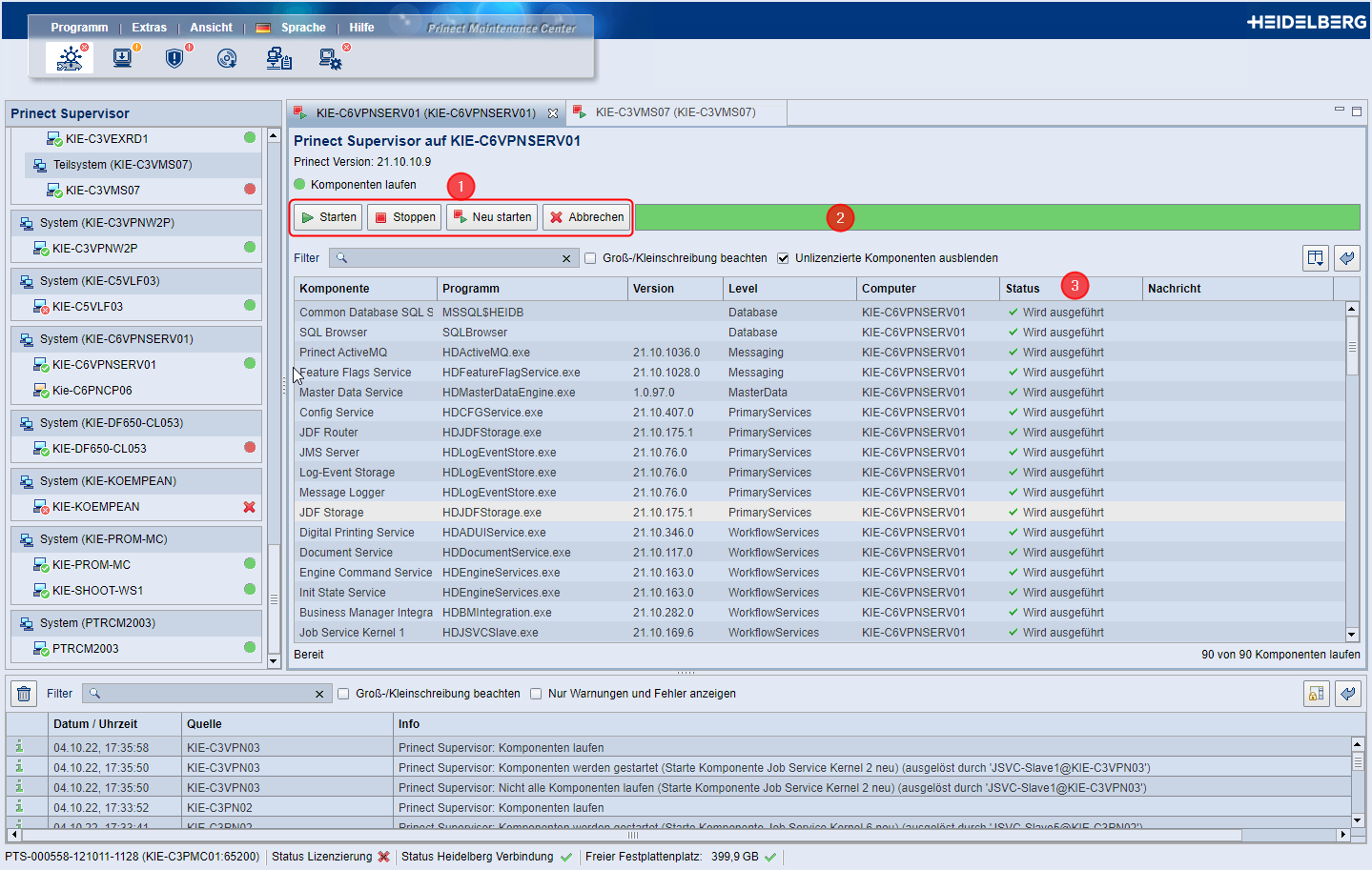Viewport: 1372px width, 870px height.
Task: Select the KIE-C6VPNSERV01 tab
Action: point(425,112)
